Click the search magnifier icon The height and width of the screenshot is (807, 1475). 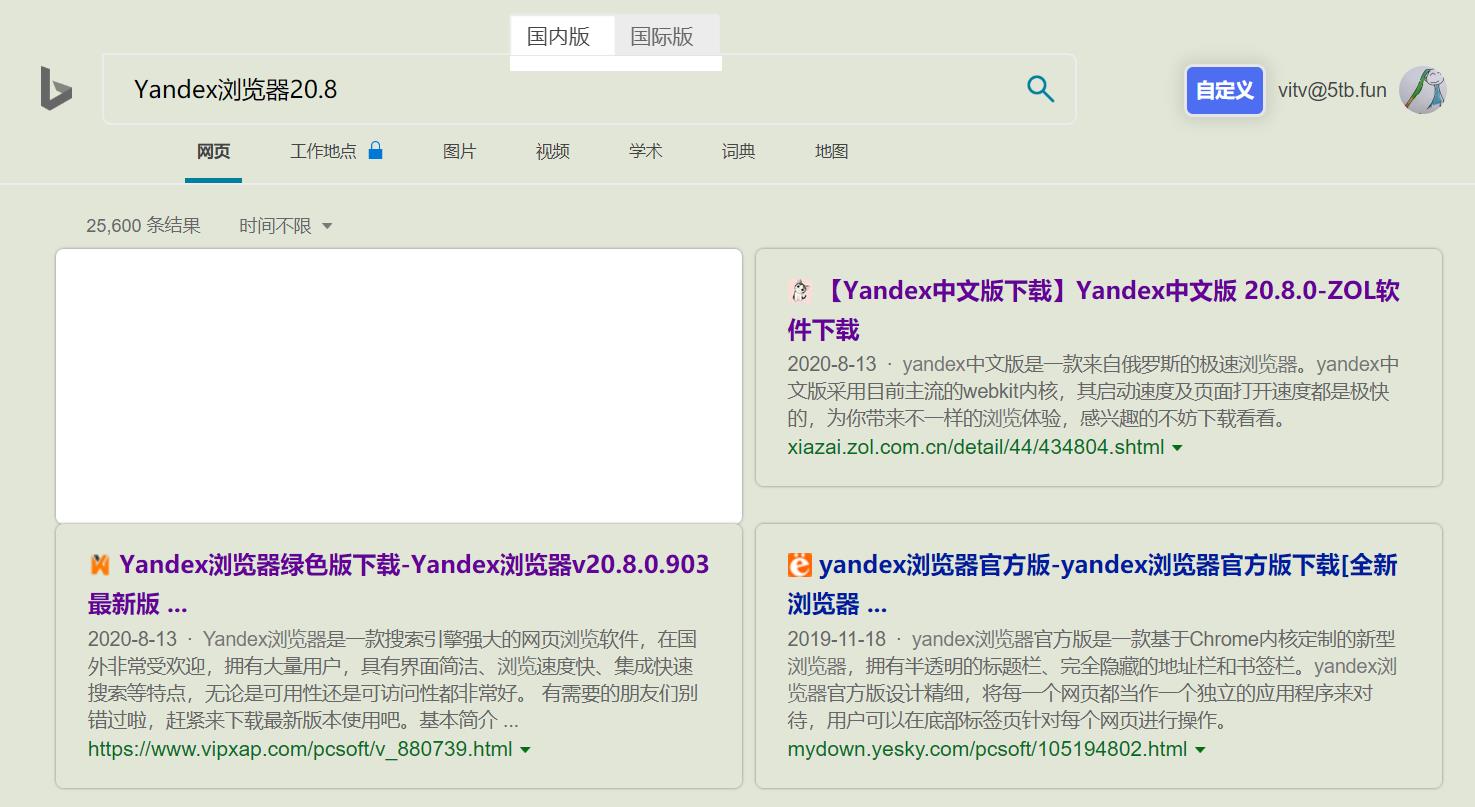pyautogui.click(x=1040, y=89)
